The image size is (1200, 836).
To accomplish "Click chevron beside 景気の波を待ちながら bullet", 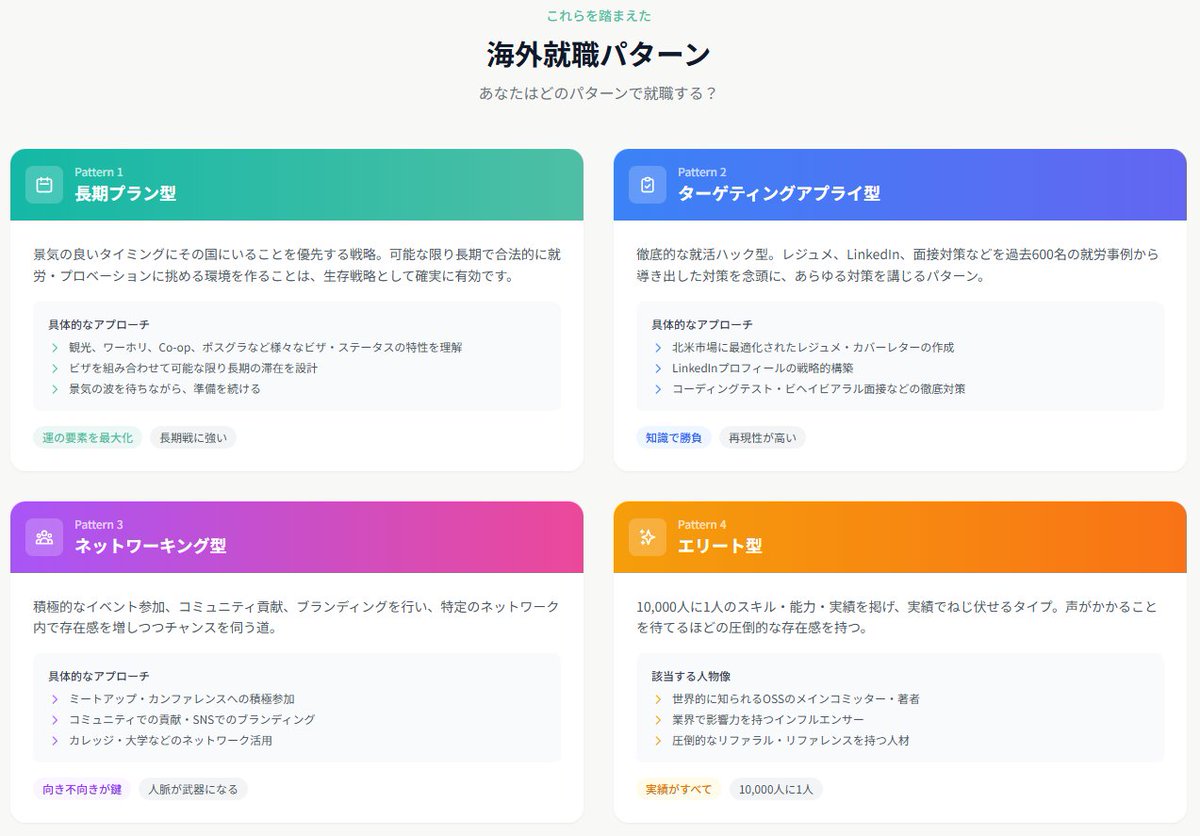I will coord(55,388).
